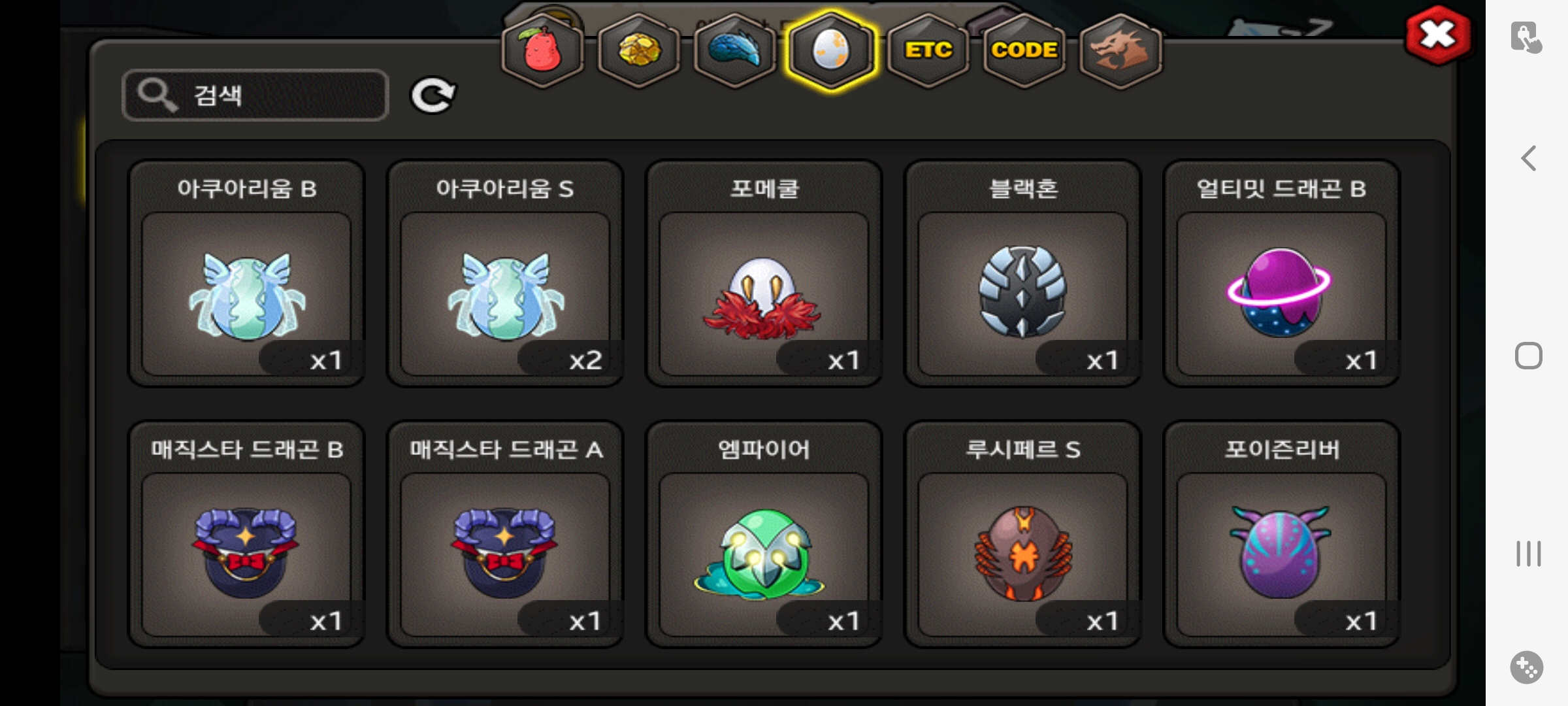The width and height of the screenshot is (1568, 706).
Task: Select the 매직스타 드래곤 A egg
Action: (x=505, y=534)
